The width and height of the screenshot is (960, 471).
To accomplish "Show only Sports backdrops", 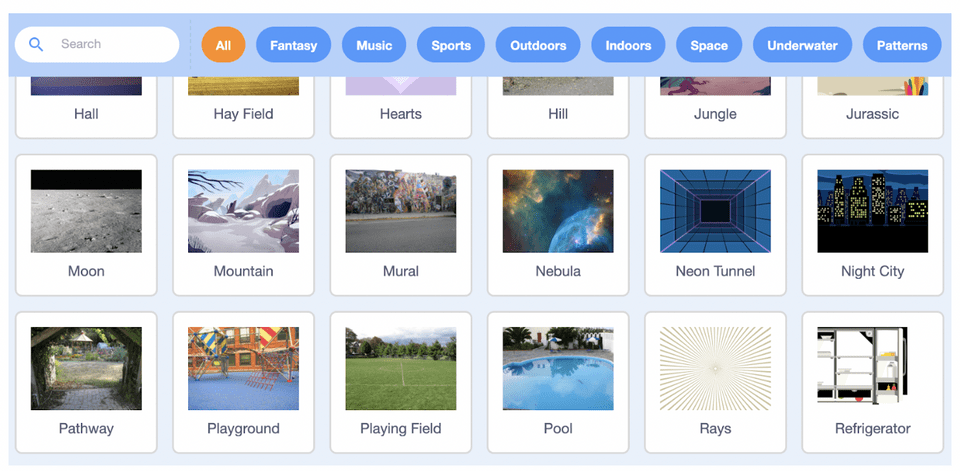I will tap(451, 45).
